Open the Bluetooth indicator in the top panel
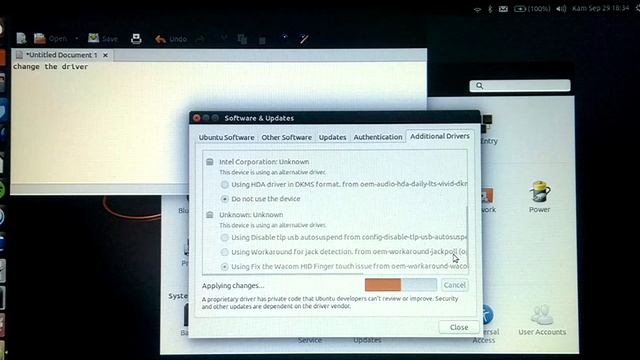The height and width of the screenshot is (360, 640). coord(490,9)
